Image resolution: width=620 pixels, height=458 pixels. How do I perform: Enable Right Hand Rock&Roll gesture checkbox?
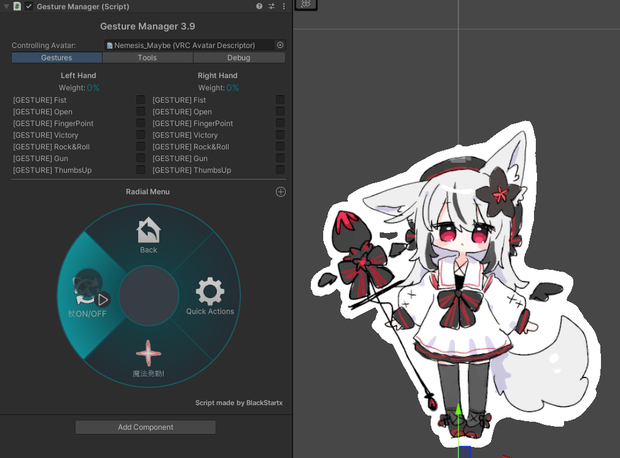tap(280, 146)
